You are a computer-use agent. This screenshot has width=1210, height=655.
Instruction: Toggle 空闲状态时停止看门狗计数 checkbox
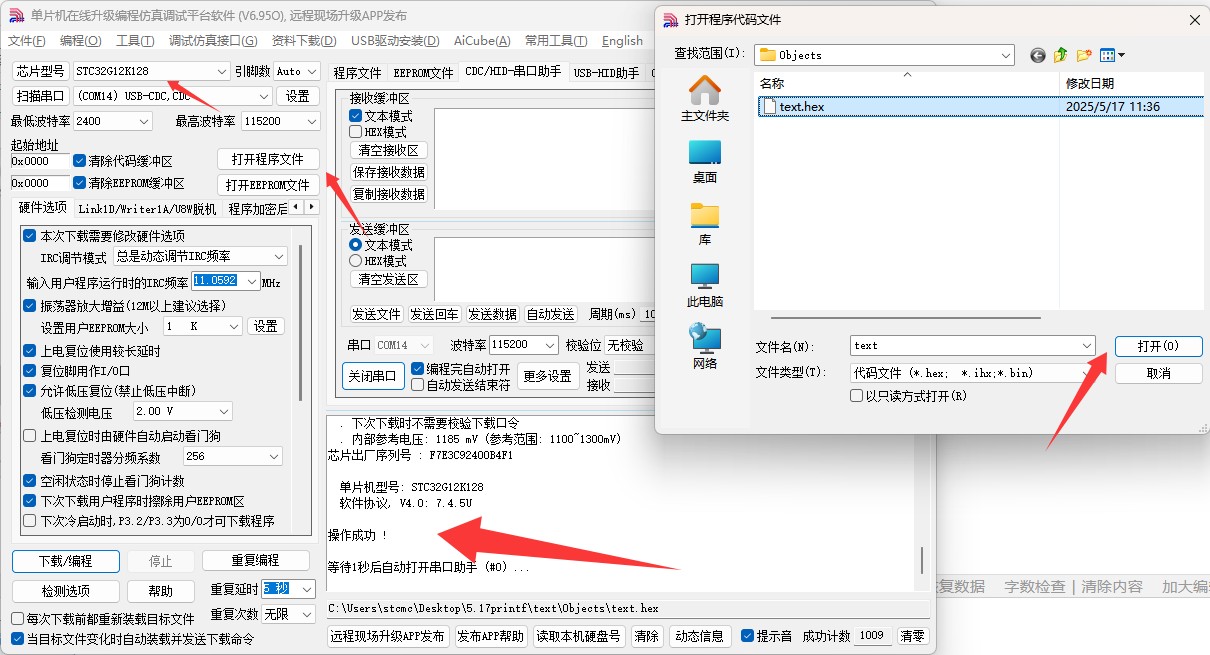(x=30, y=481)
